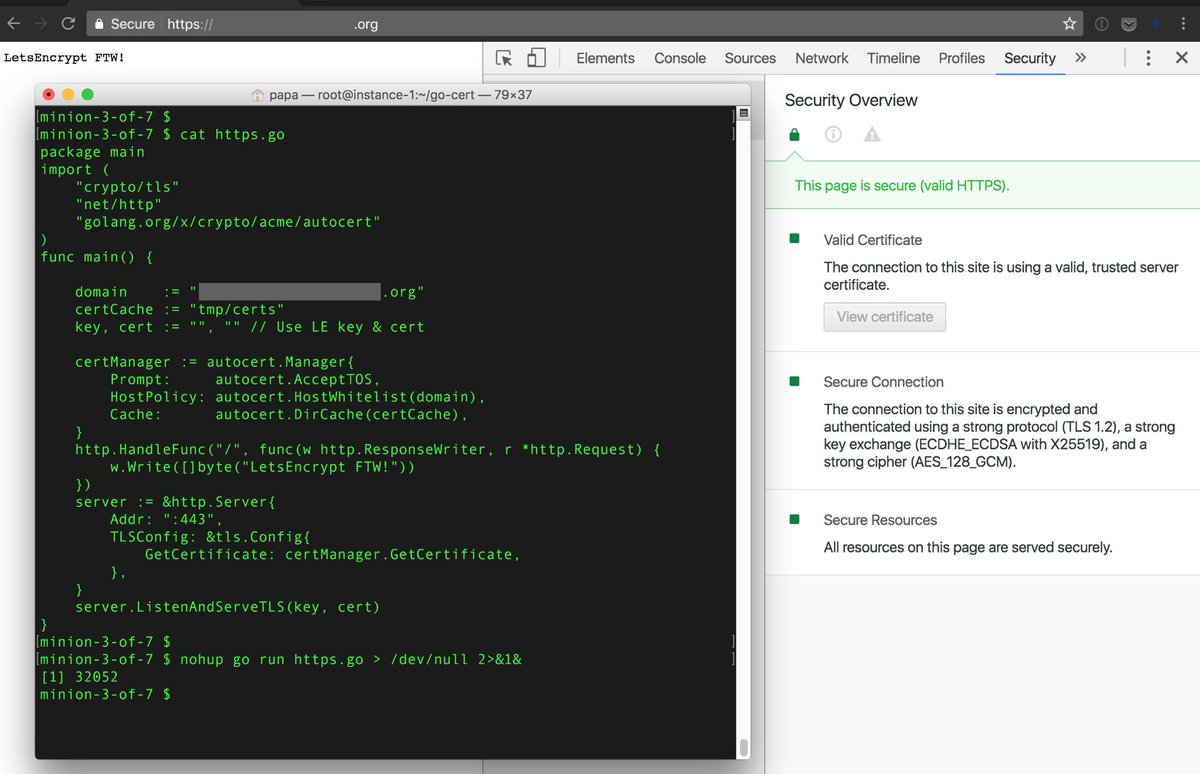The height and width of the screenshot is (774, 1200).
Task: Open Chrome's three-dot menu
Action: click(1183, 23)
